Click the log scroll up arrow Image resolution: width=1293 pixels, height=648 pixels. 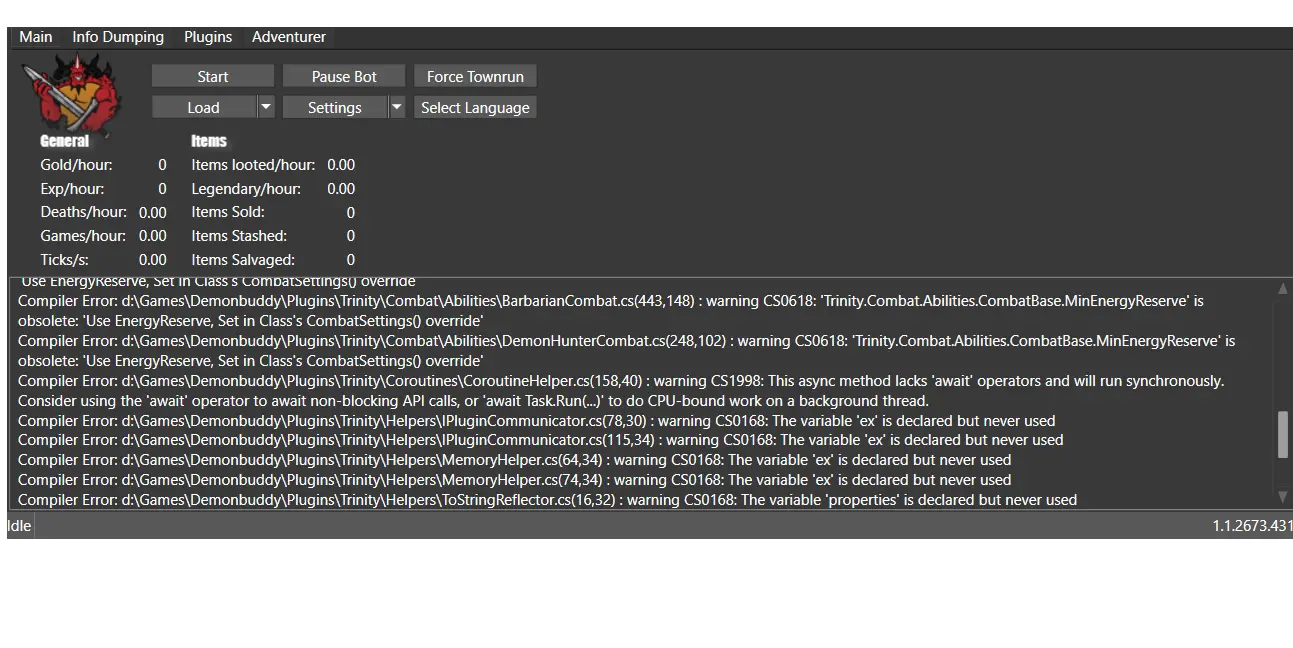(x=1283, y=289)
